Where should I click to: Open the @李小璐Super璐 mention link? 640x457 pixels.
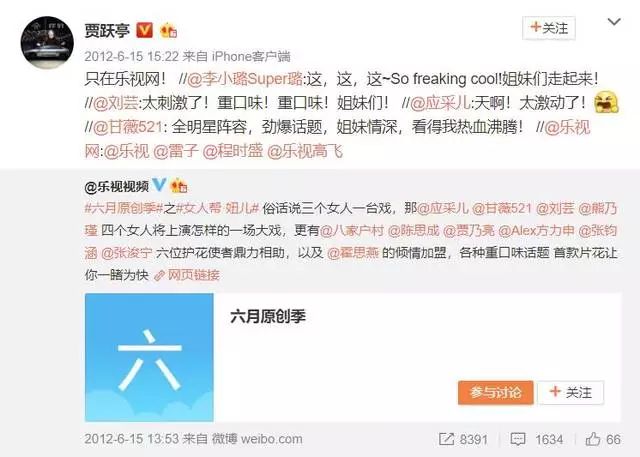tap(245, 79)
